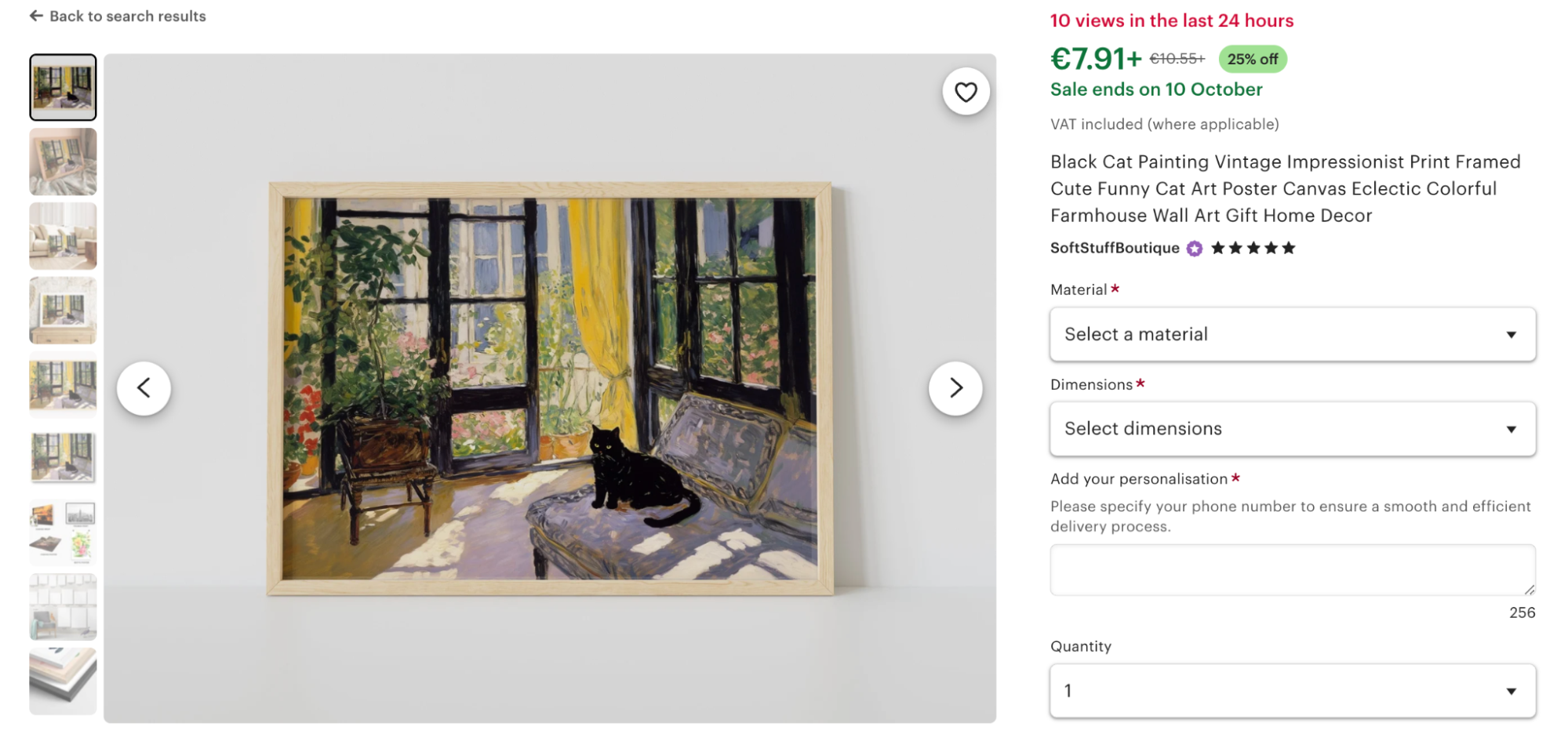Click the Sale ends on 10 October text
The image size is (1568, 734).
[x=1155, y=89]
